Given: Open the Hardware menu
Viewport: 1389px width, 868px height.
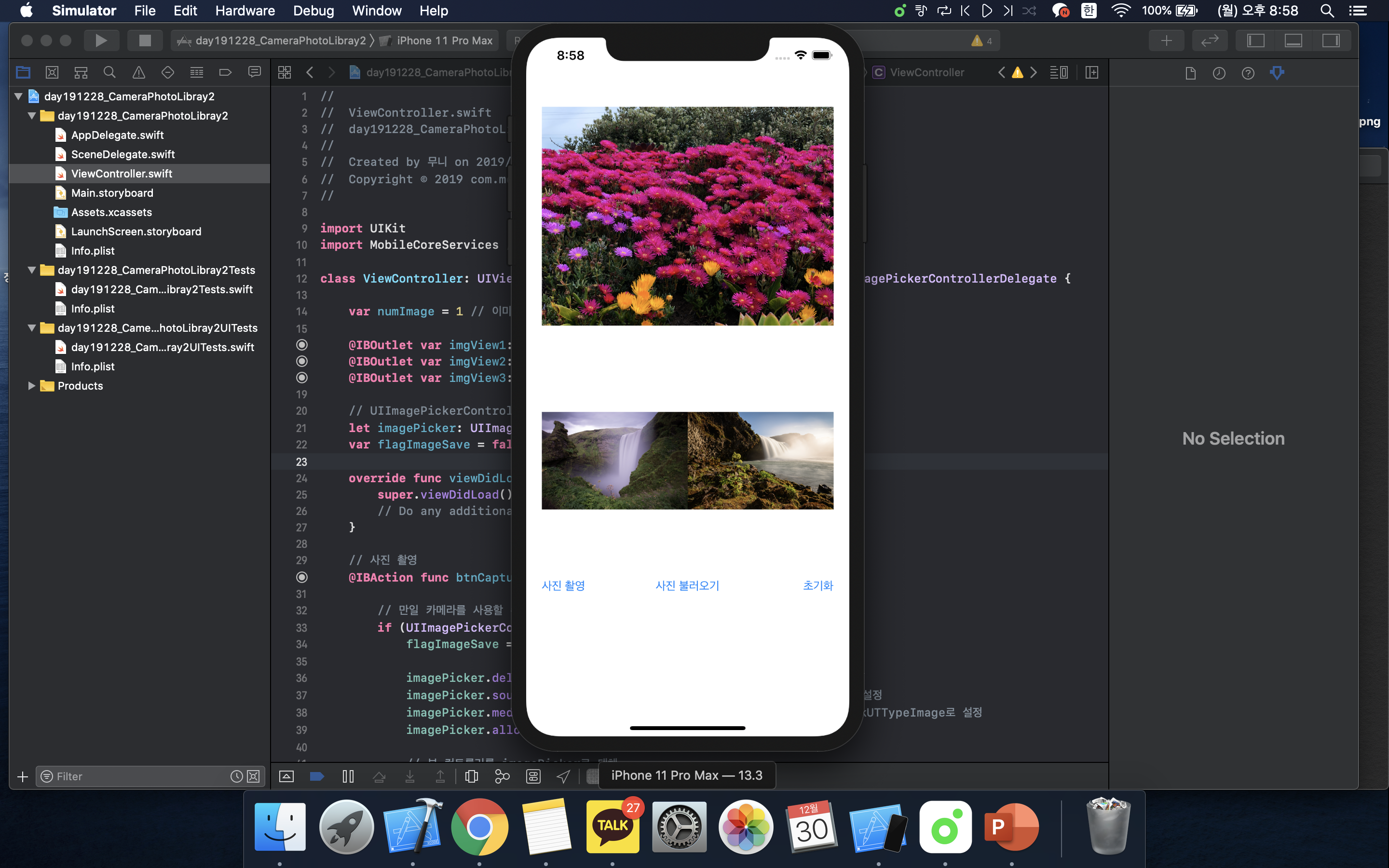Looking at the screenshot, I should click(245, 10).
